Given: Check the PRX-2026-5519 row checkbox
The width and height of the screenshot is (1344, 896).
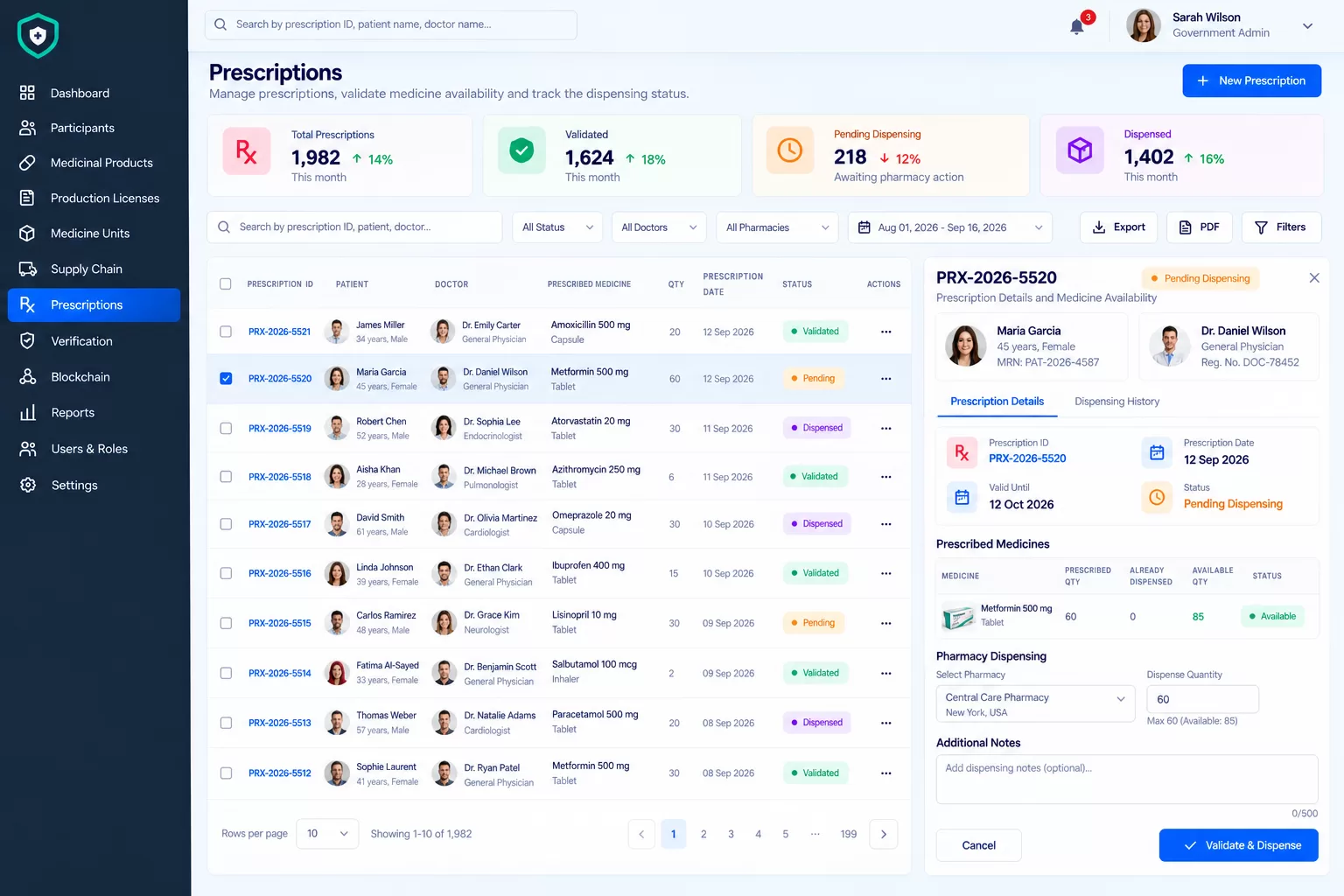Looking at the screenshot, I should point(226,429).
